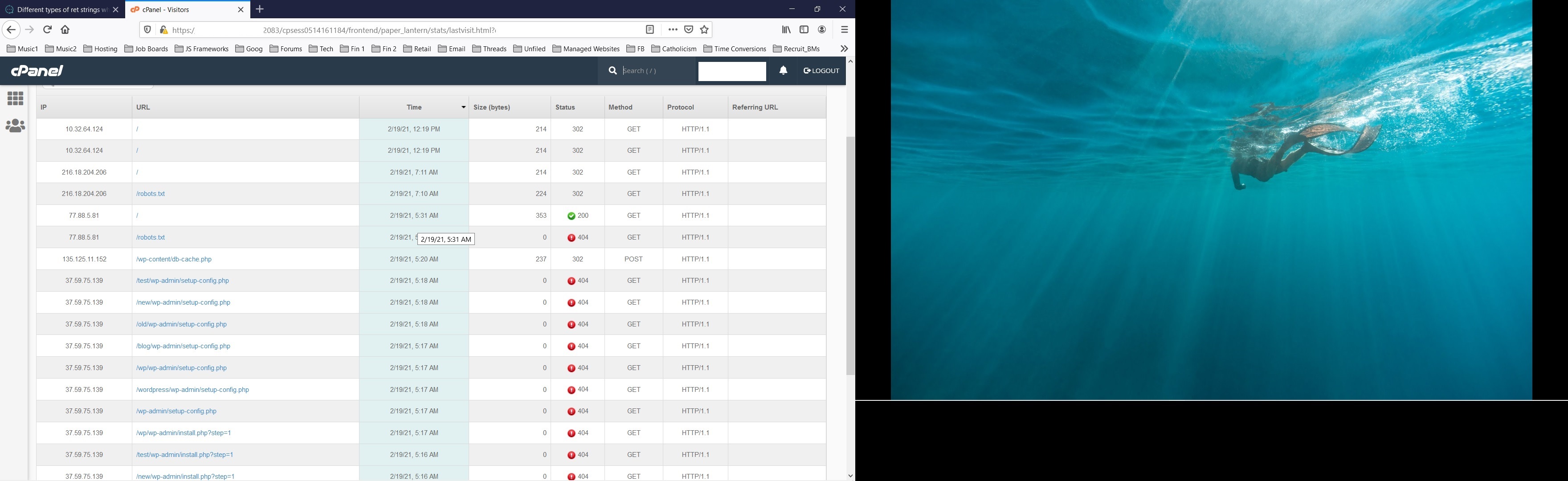Open the Job Boards bookmarks folder

(x=146, y=49)
